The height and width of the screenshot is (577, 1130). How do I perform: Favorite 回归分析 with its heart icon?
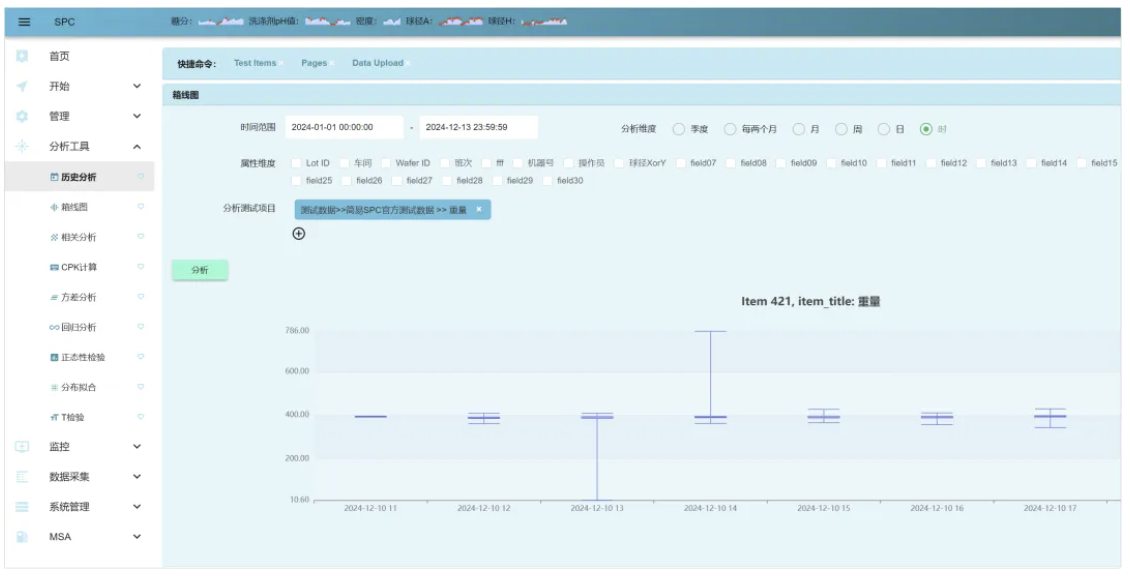pos(141,326)
